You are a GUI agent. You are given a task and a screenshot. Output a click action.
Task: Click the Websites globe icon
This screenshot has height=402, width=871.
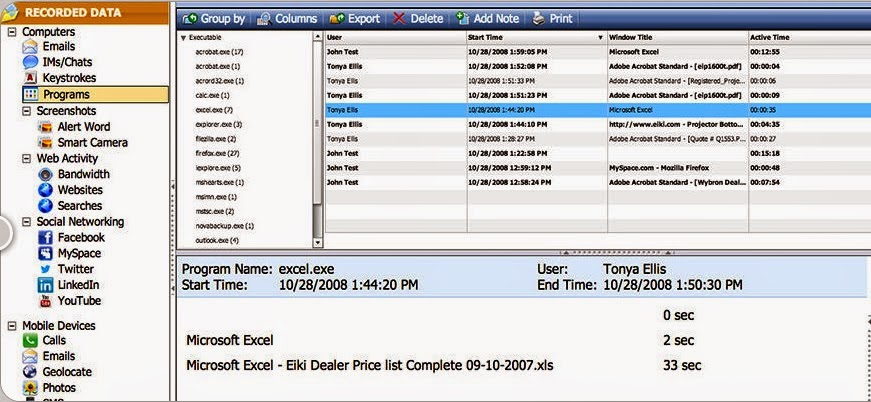pyautogui.click(x=46, y=190)
